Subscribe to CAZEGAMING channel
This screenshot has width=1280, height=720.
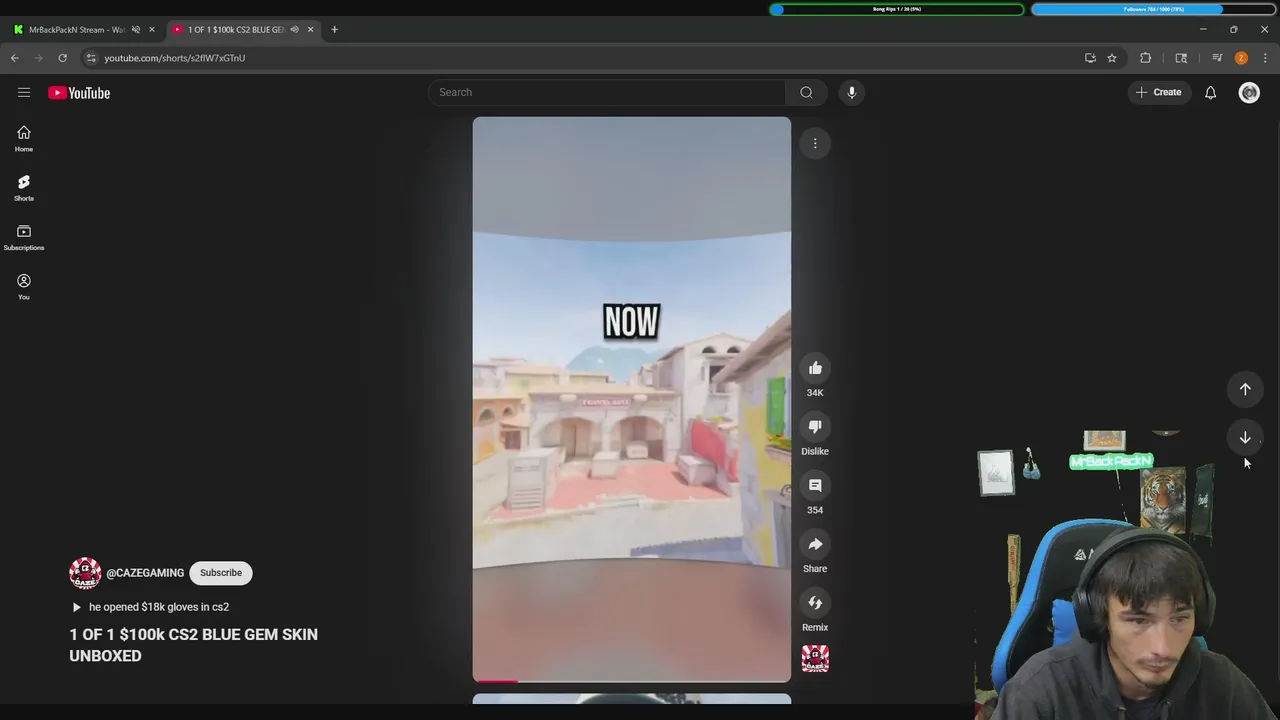tap(221, 573)
